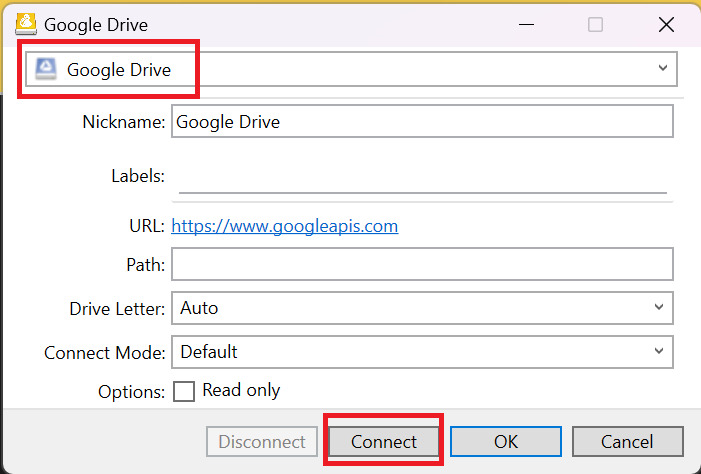The width and height of the screenshot is (701, 474).
Task: Enable the Read only checkbox
Action: click(x=184, y=391)
